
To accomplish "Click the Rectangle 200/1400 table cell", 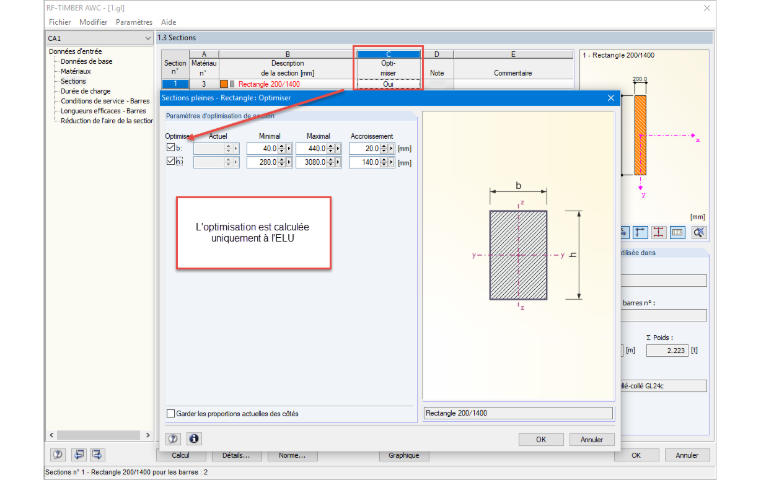I will [x=287, y=84].
